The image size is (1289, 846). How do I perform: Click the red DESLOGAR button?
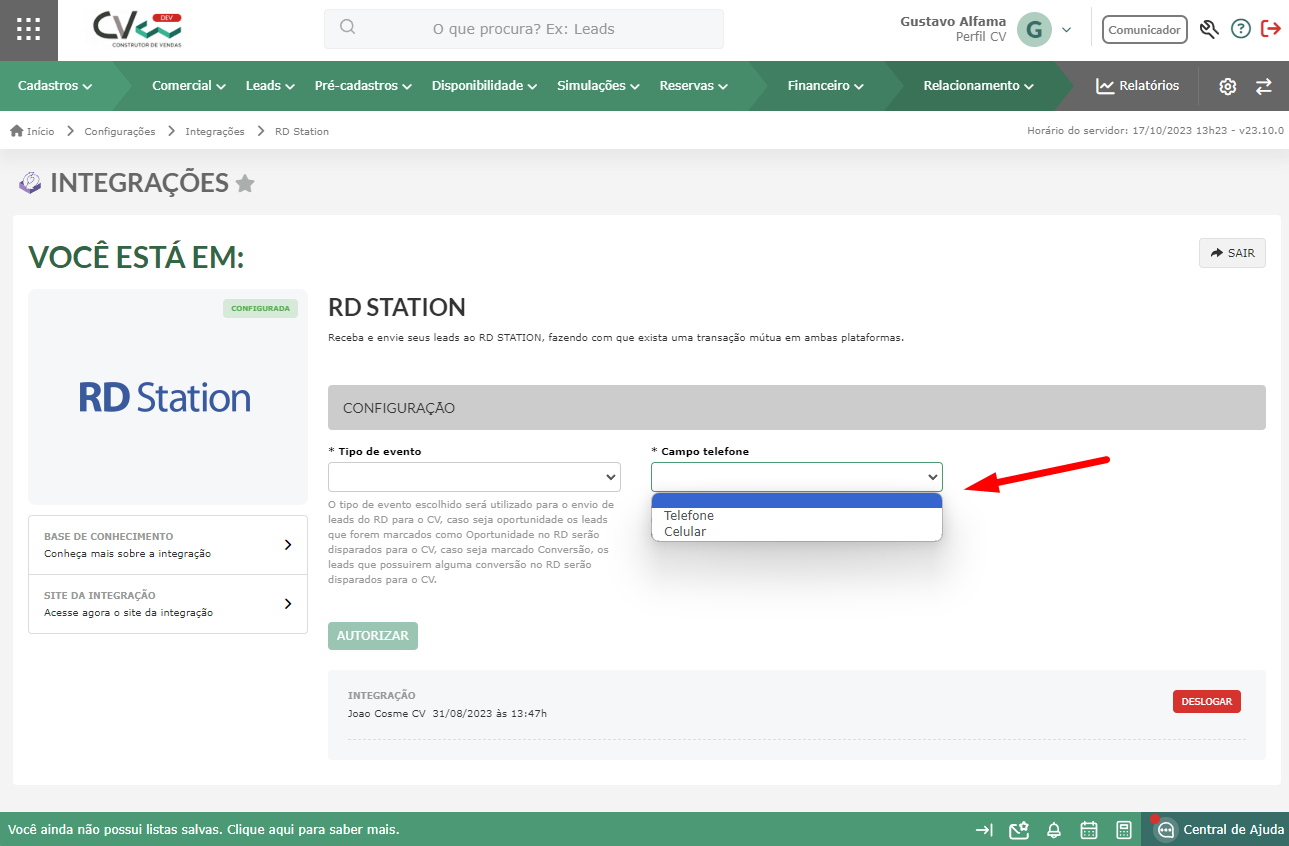tap(1207, 702)
